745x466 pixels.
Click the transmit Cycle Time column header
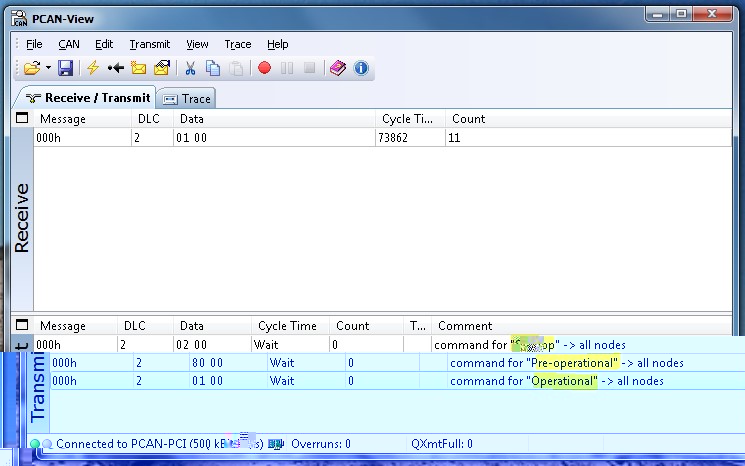290,326
